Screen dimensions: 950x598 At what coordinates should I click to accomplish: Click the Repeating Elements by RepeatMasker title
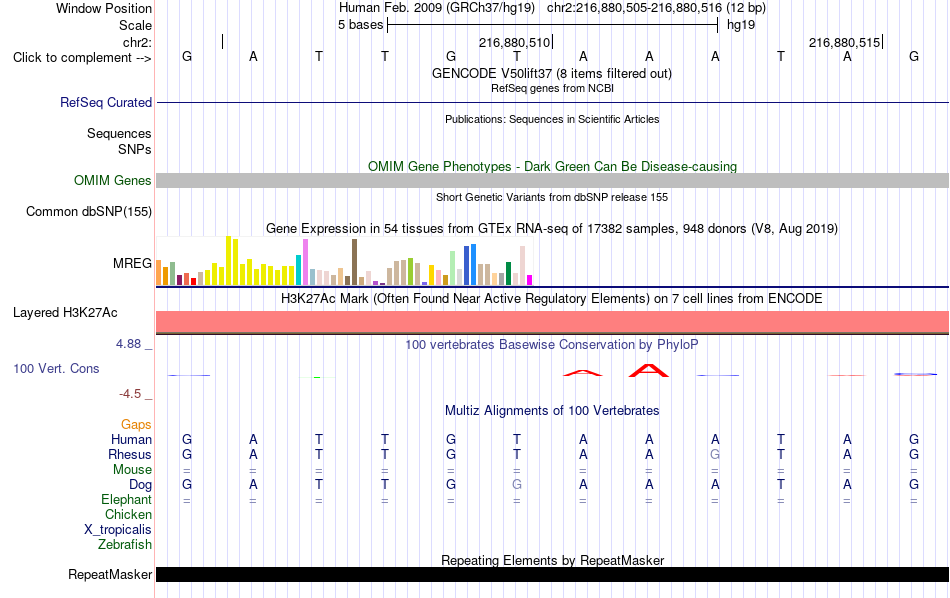(x=552, y=560)
